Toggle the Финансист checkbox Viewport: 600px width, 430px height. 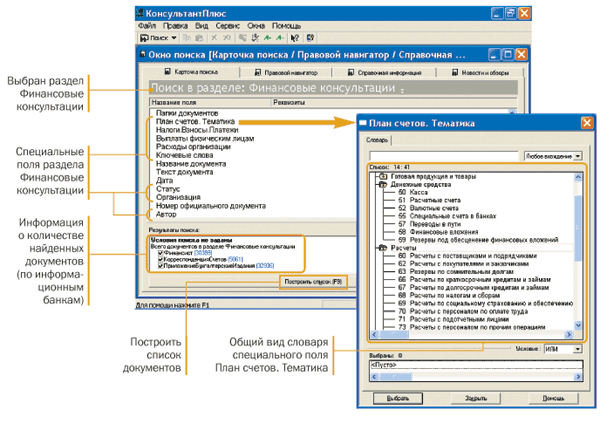[x=161, y=253]
